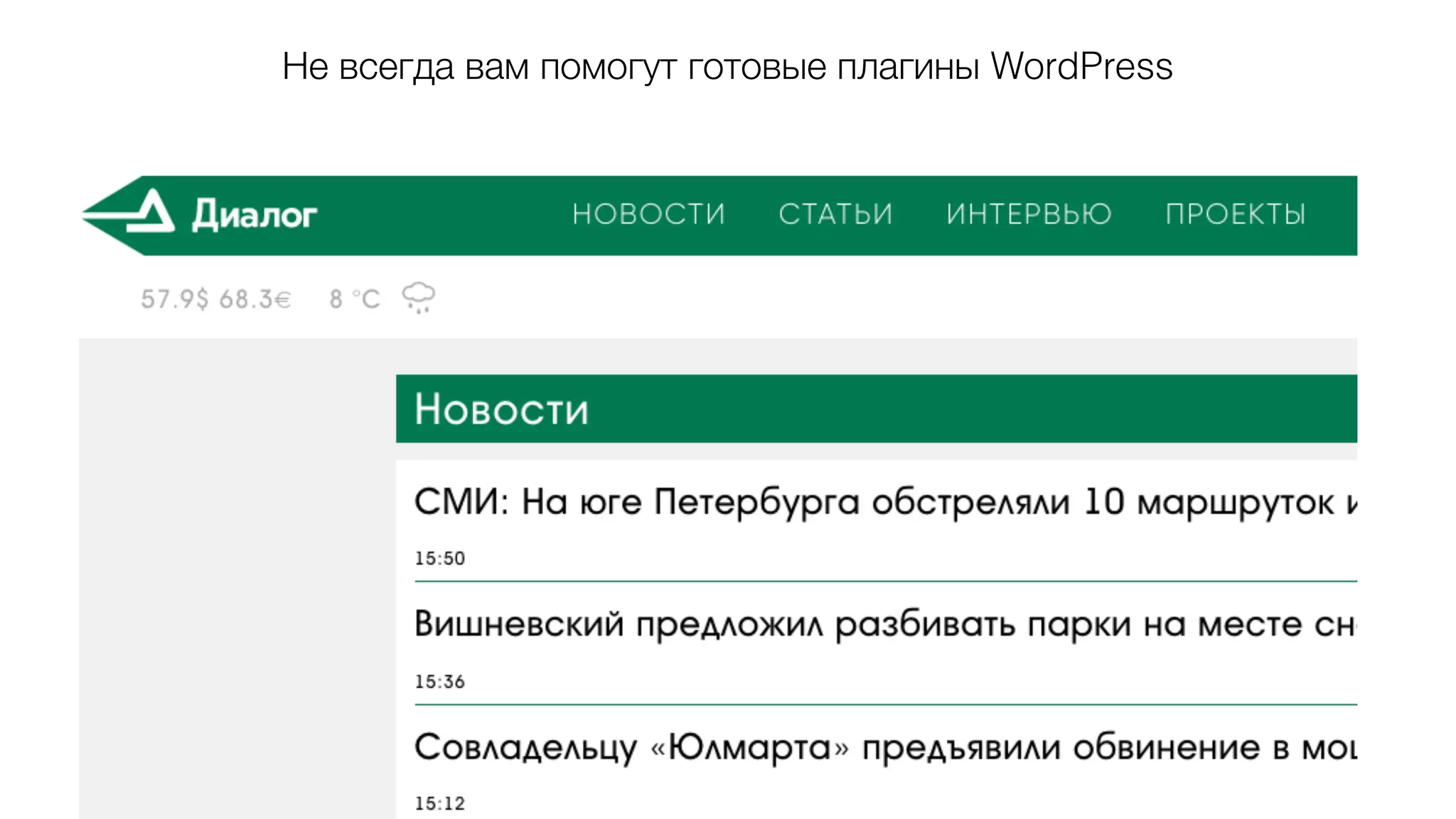
Task: Click the Диалог logo
Action: point(200,215)
